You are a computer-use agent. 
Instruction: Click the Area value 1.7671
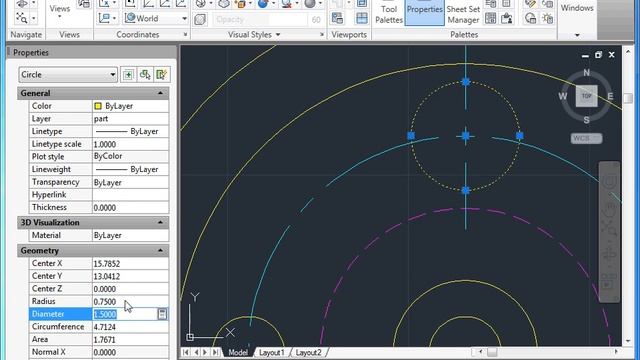[x=130, y=340]
